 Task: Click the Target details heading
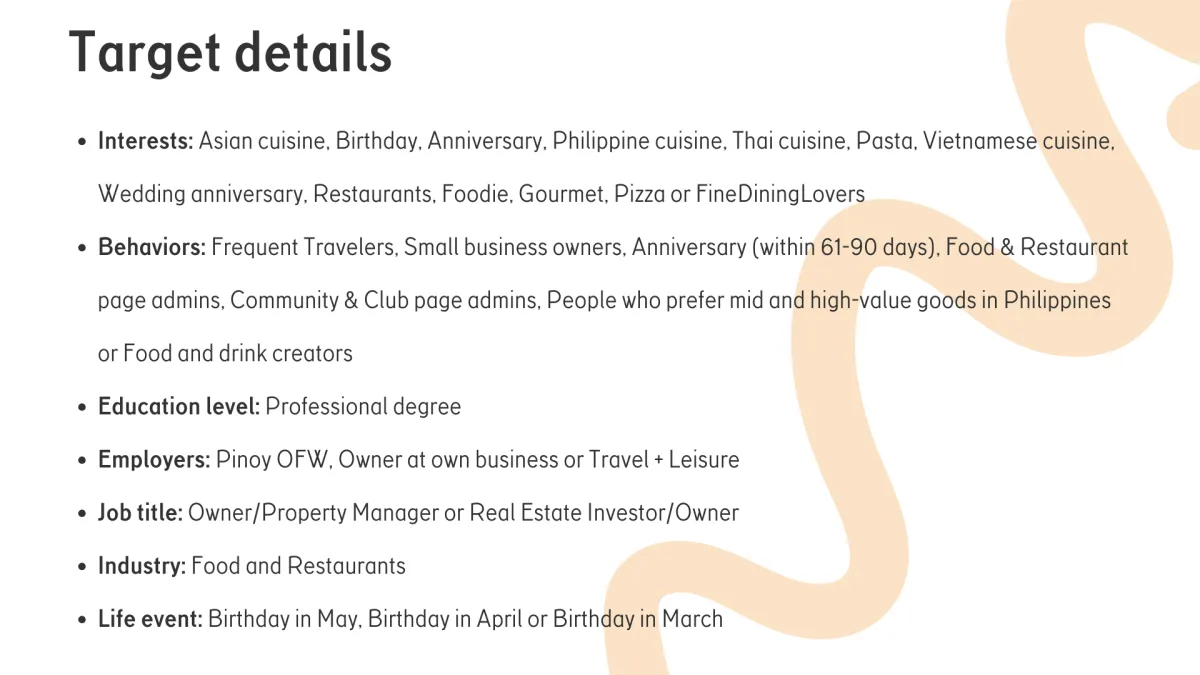(231, 52)
